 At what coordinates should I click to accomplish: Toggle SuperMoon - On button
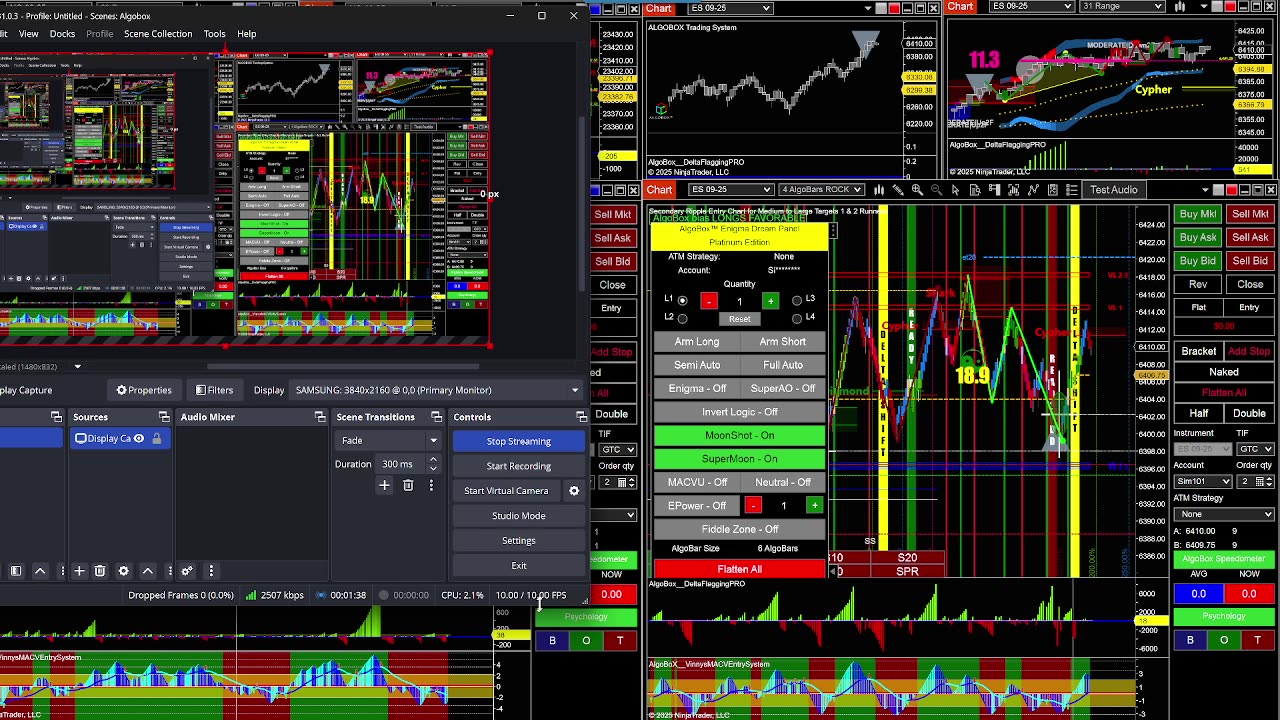click(x=740, y=459)
